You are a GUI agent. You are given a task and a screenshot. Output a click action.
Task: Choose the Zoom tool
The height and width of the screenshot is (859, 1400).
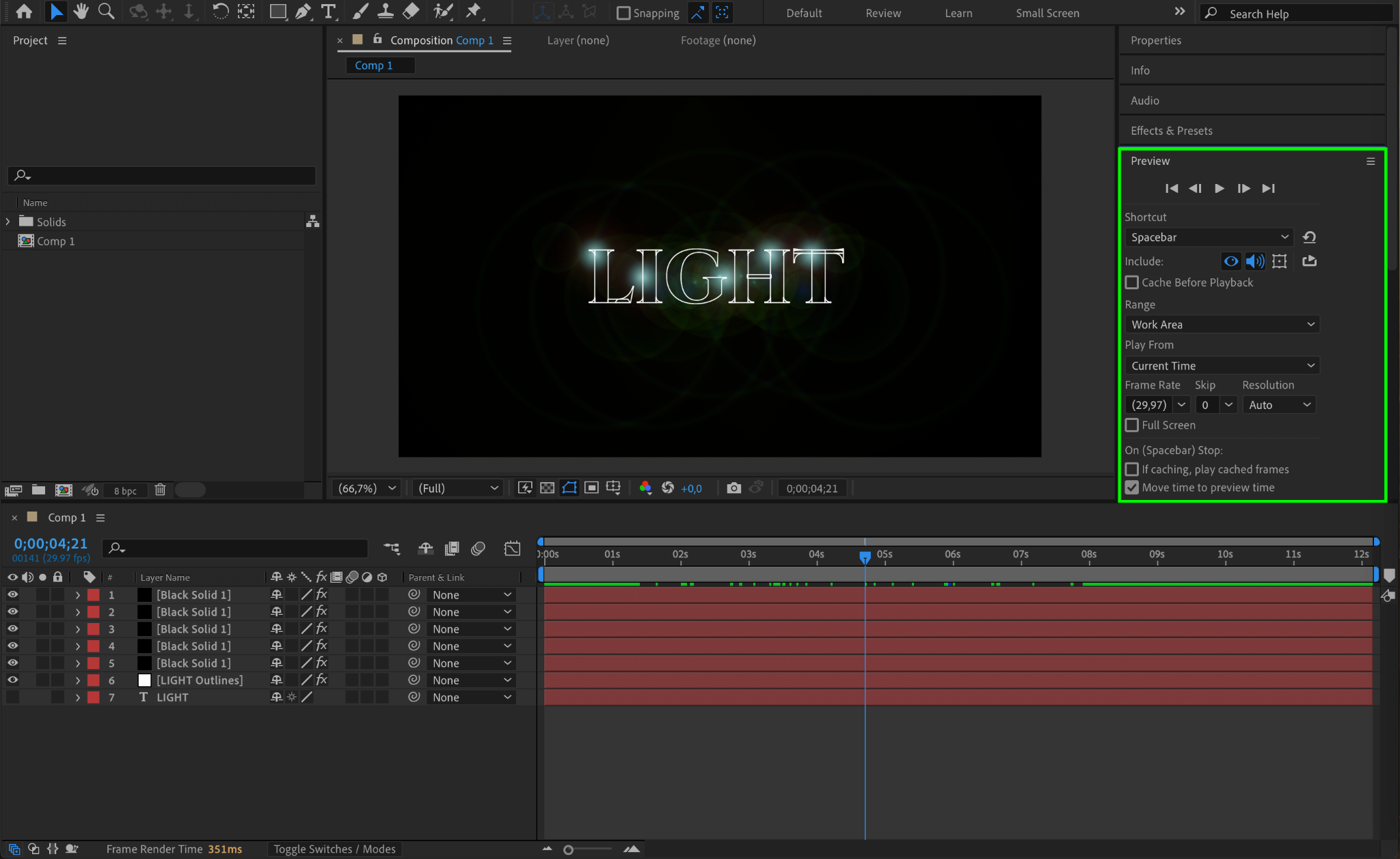click(106, 12)
